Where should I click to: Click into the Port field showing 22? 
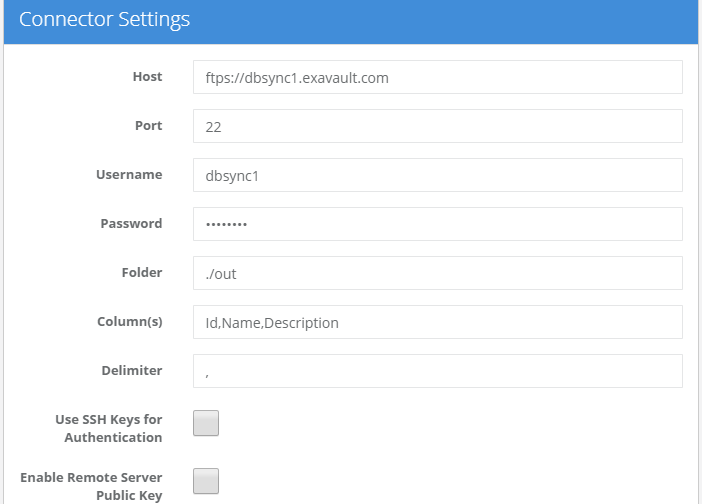click(437, 126)
